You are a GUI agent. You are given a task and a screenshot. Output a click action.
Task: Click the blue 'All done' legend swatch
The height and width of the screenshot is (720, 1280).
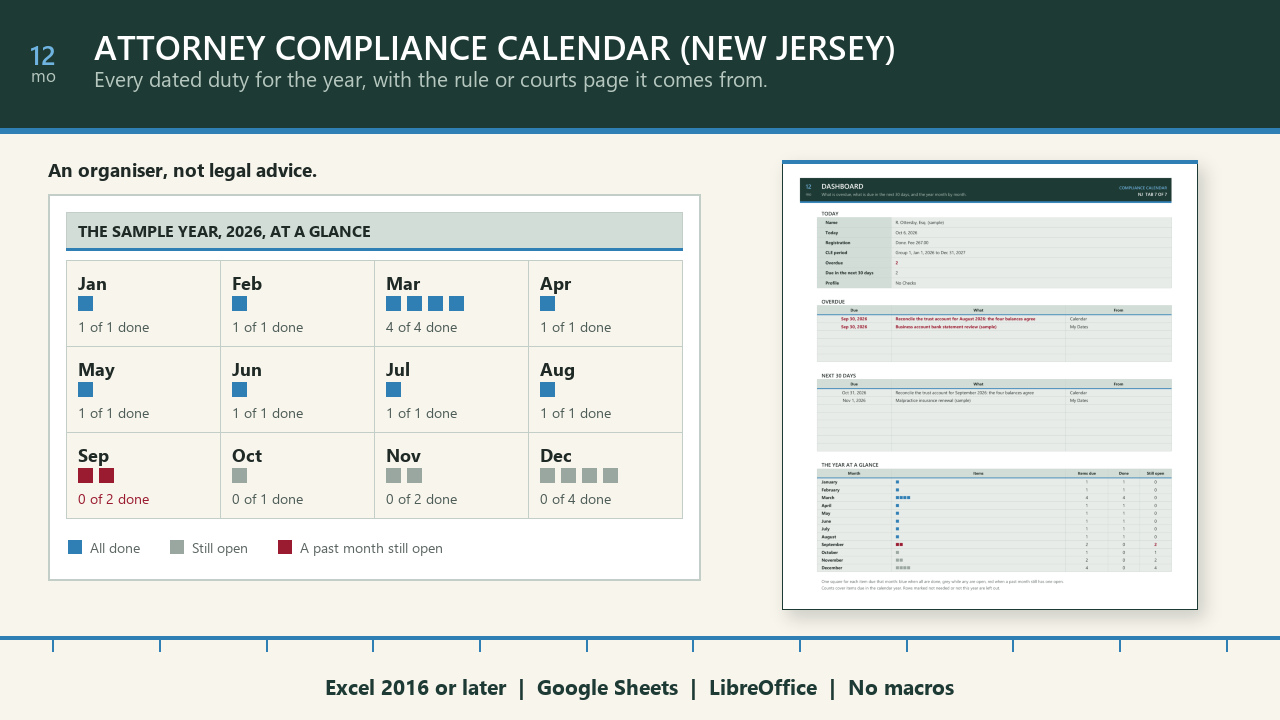coord(75,547)
